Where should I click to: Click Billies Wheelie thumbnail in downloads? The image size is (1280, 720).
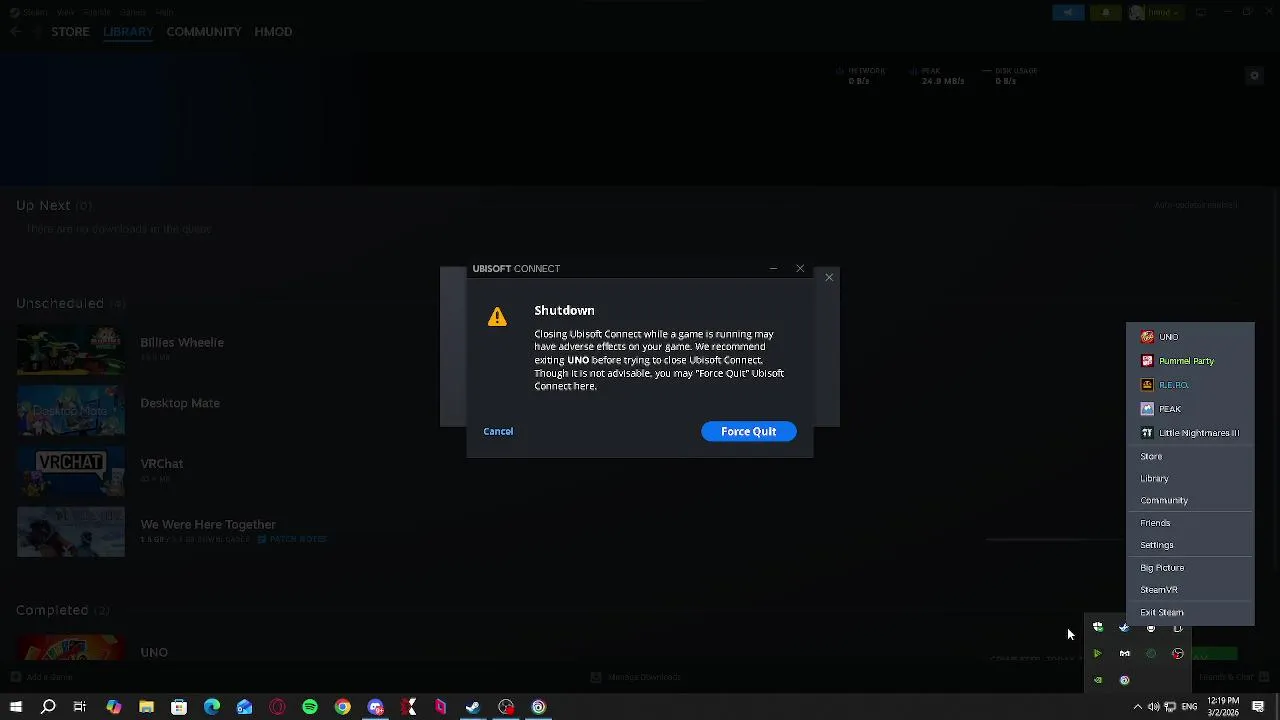71,349
